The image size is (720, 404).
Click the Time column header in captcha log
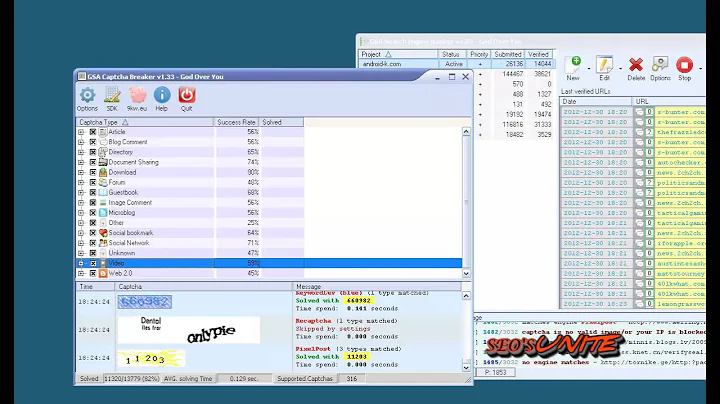(x=95, y=286)
